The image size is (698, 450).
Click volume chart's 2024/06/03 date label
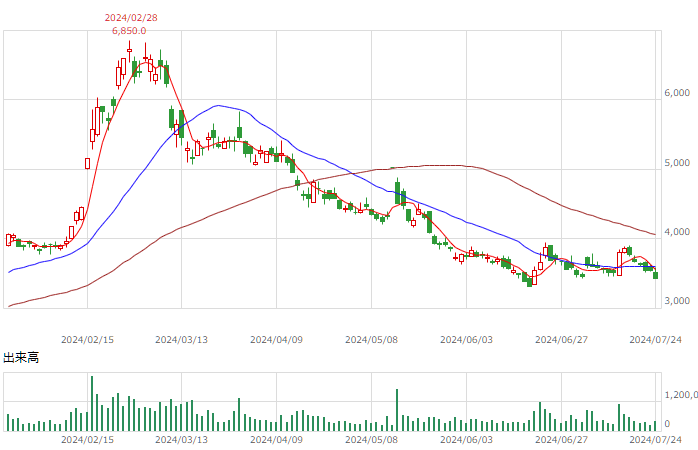(467, 440)
